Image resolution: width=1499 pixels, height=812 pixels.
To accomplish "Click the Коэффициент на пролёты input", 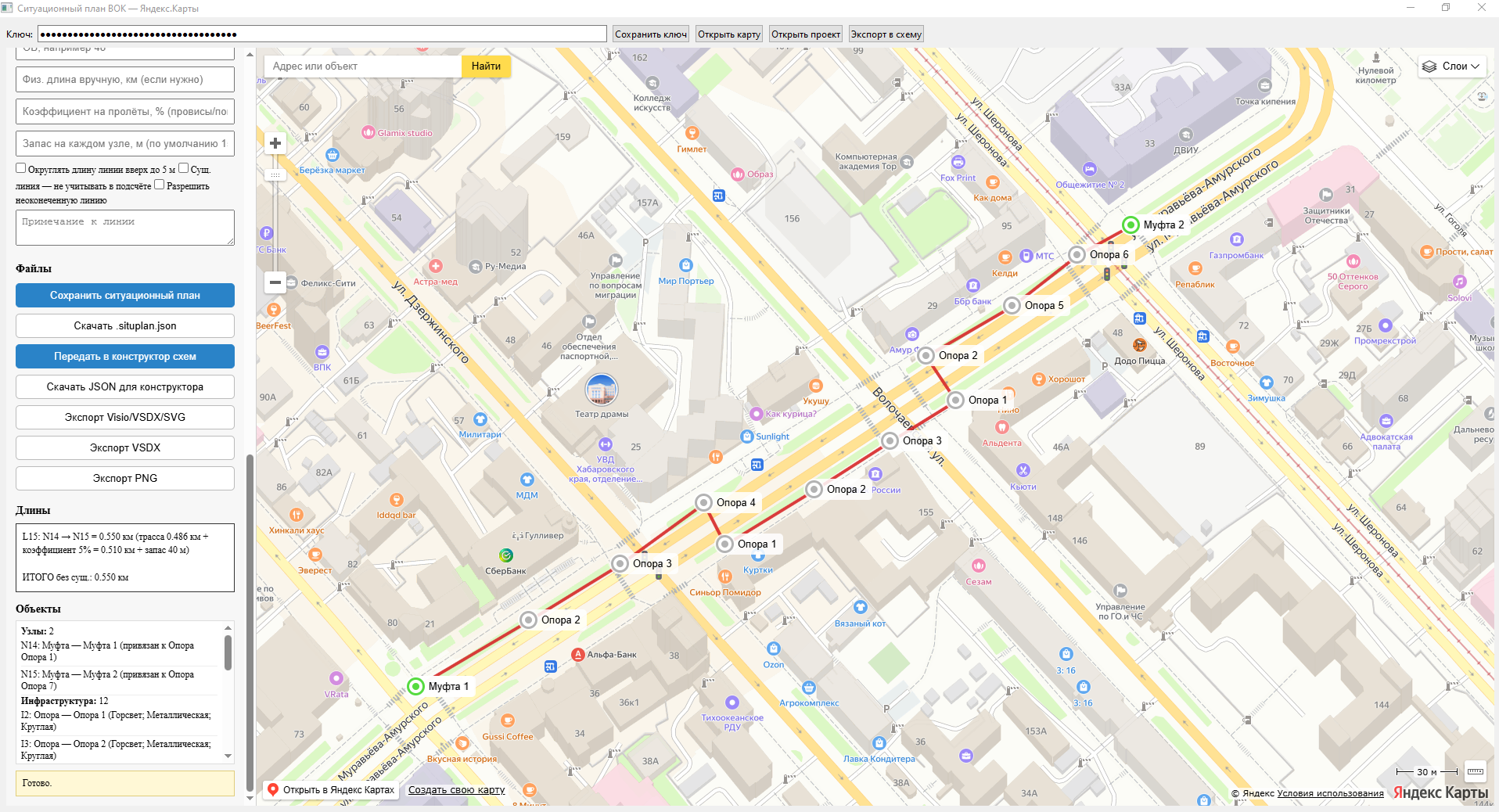I will [x=125, y=112].
